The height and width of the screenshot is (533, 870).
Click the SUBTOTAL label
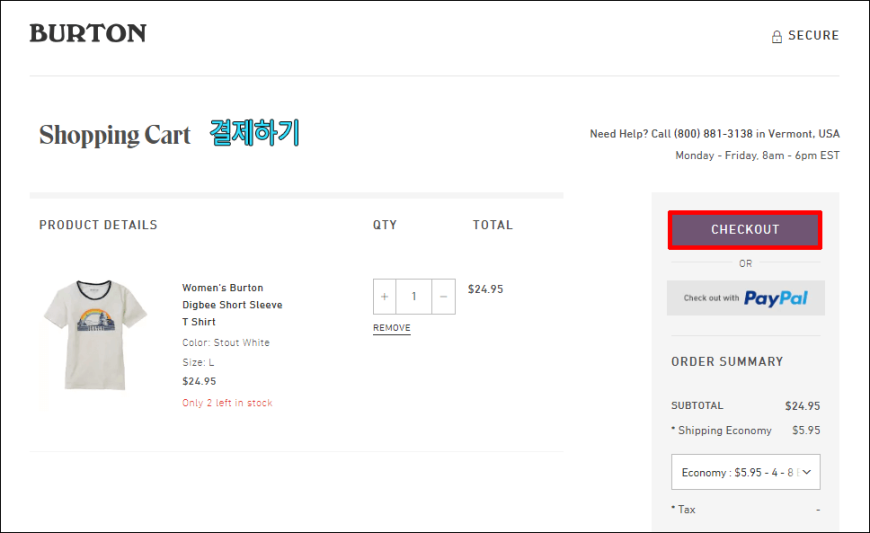[x=697, y=405]
